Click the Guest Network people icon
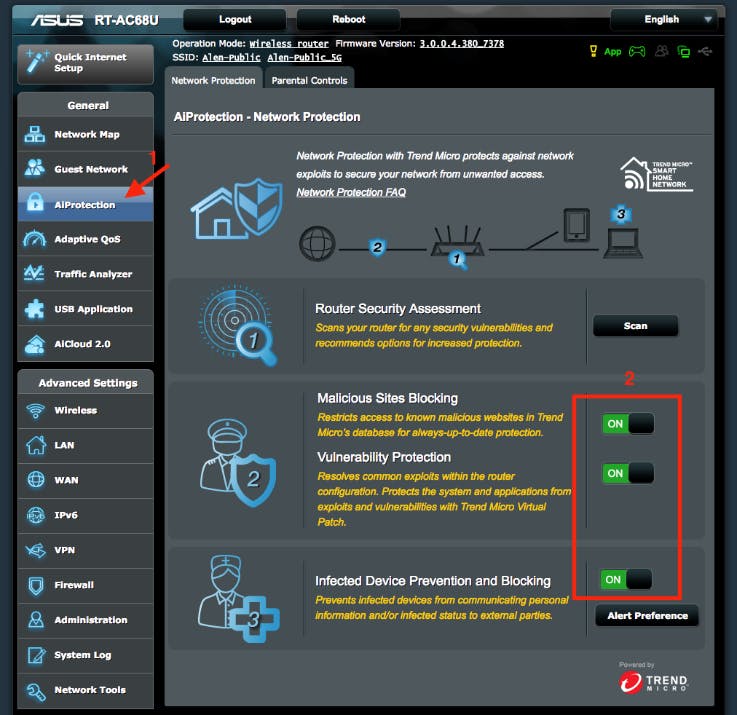The image size is (737, 715). pyautogui.click(x=34, y=168)
